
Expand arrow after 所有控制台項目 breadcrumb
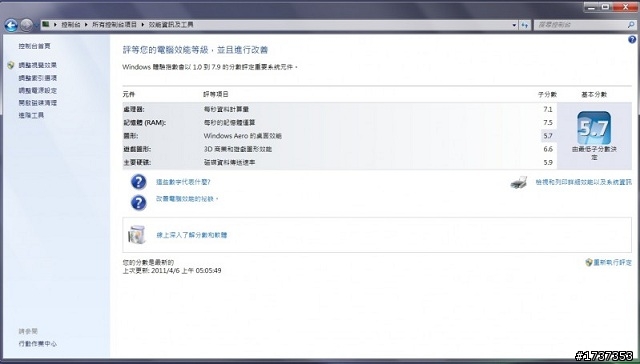tap(143, 25)
